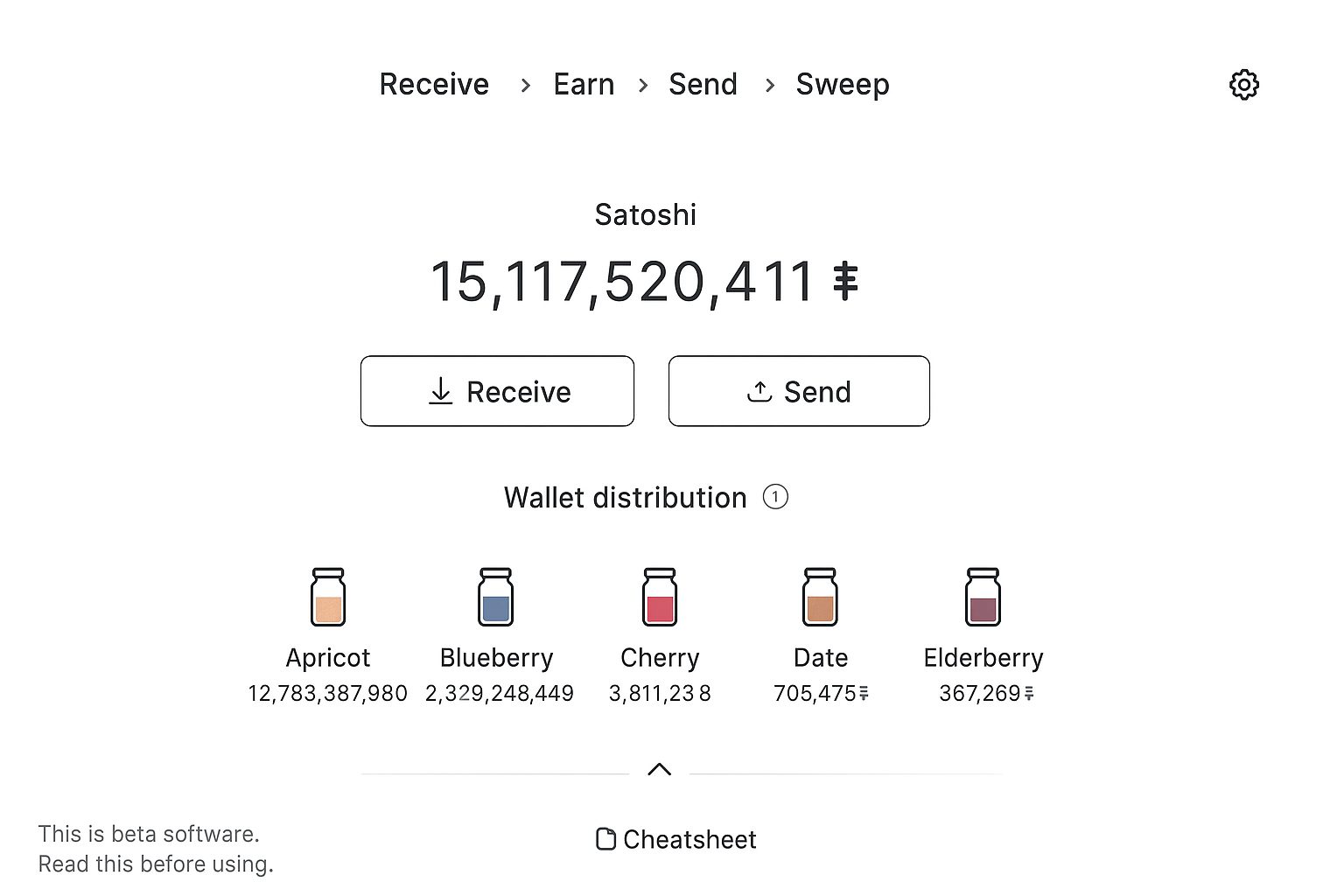Switch to the Earn step
Viewport: 1344px width, 896px height.
click(x=584, y=84)
